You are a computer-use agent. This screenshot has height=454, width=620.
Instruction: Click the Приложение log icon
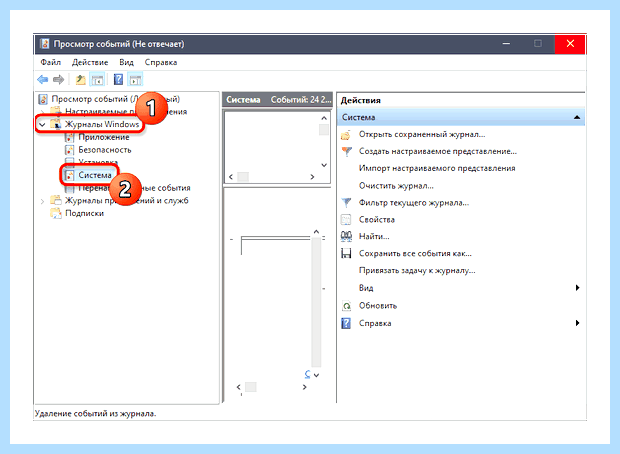[69, 137]
